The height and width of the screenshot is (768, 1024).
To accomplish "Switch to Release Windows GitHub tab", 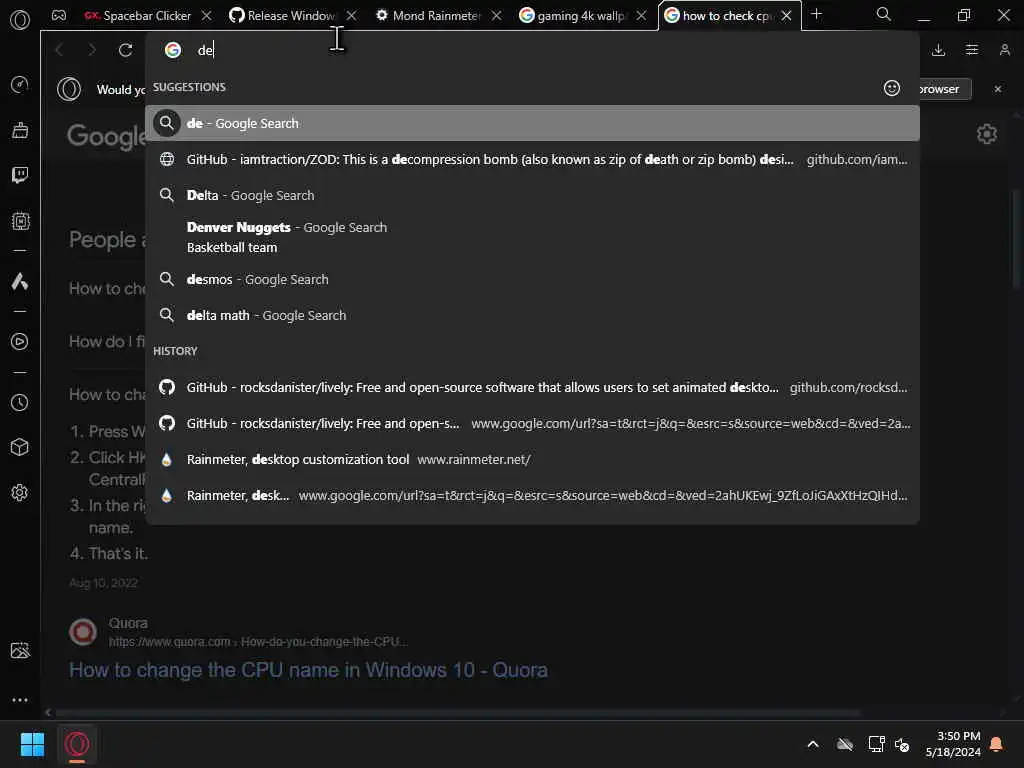I will (281, 16).
